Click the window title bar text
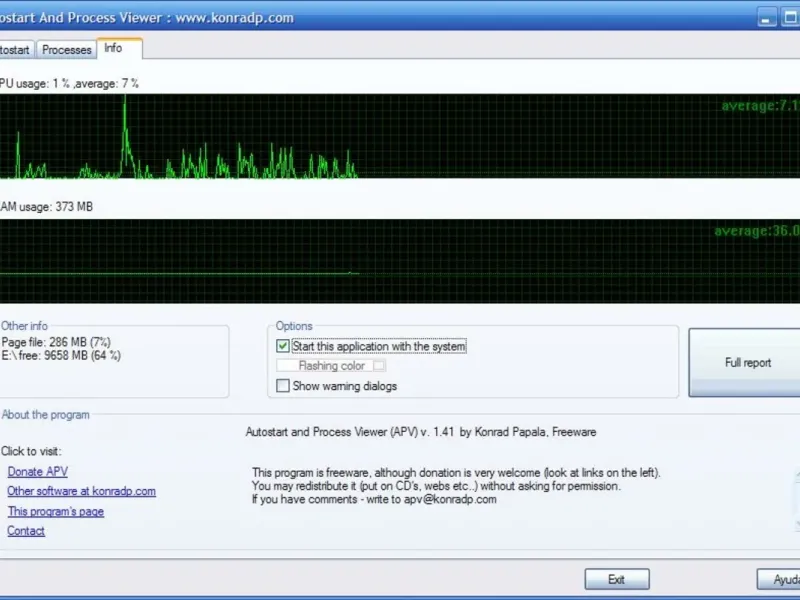800x600 pixels. [x=147, y=18]
